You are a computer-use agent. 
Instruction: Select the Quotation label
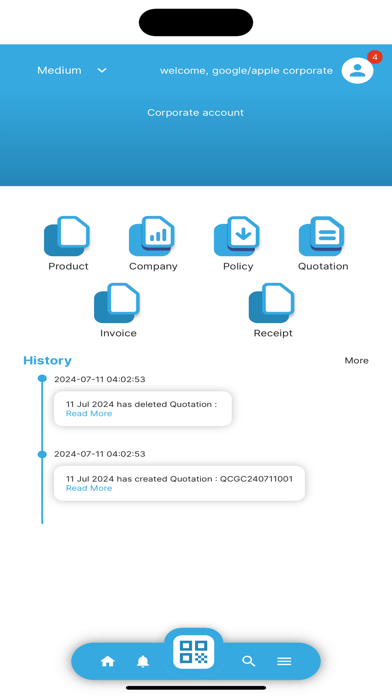(x=323, y=266)
